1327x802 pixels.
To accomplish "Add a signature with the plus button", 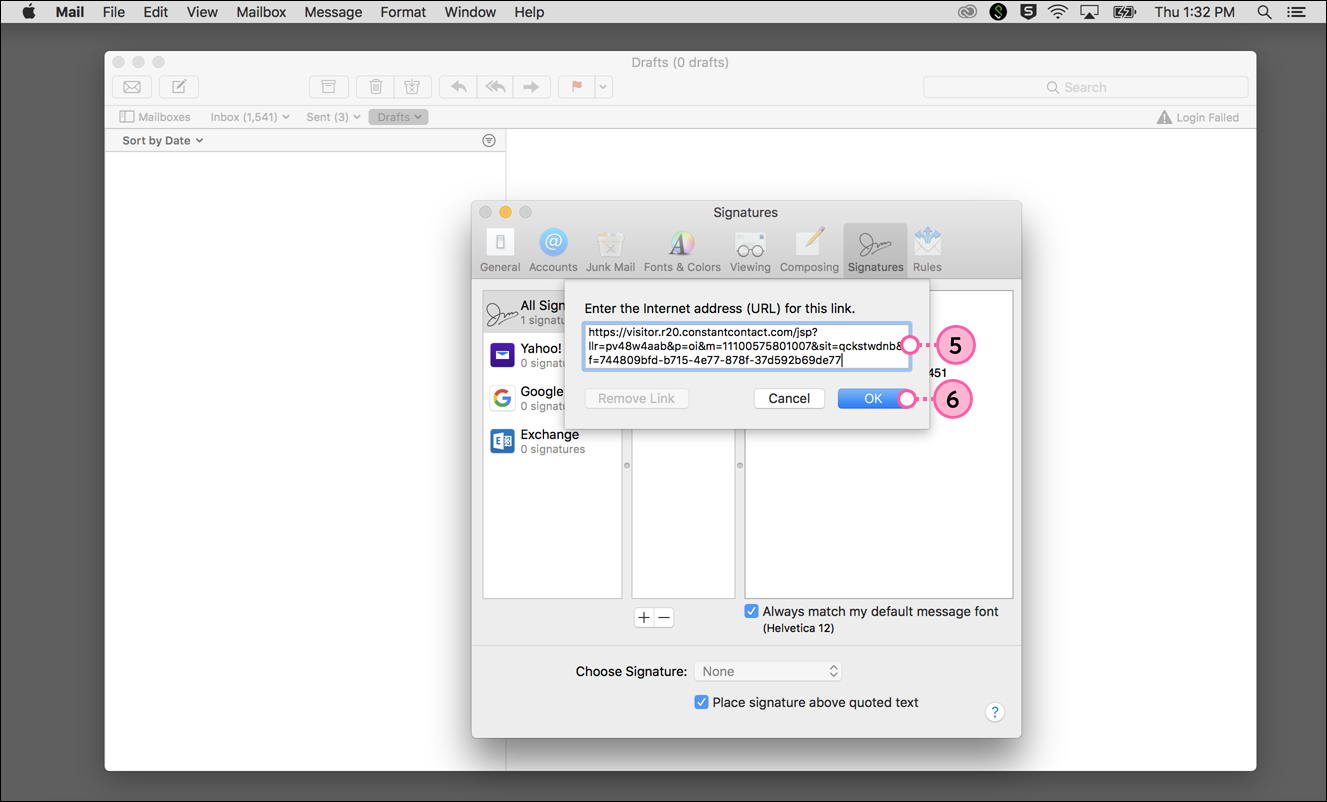I will [x=644, y=618].
